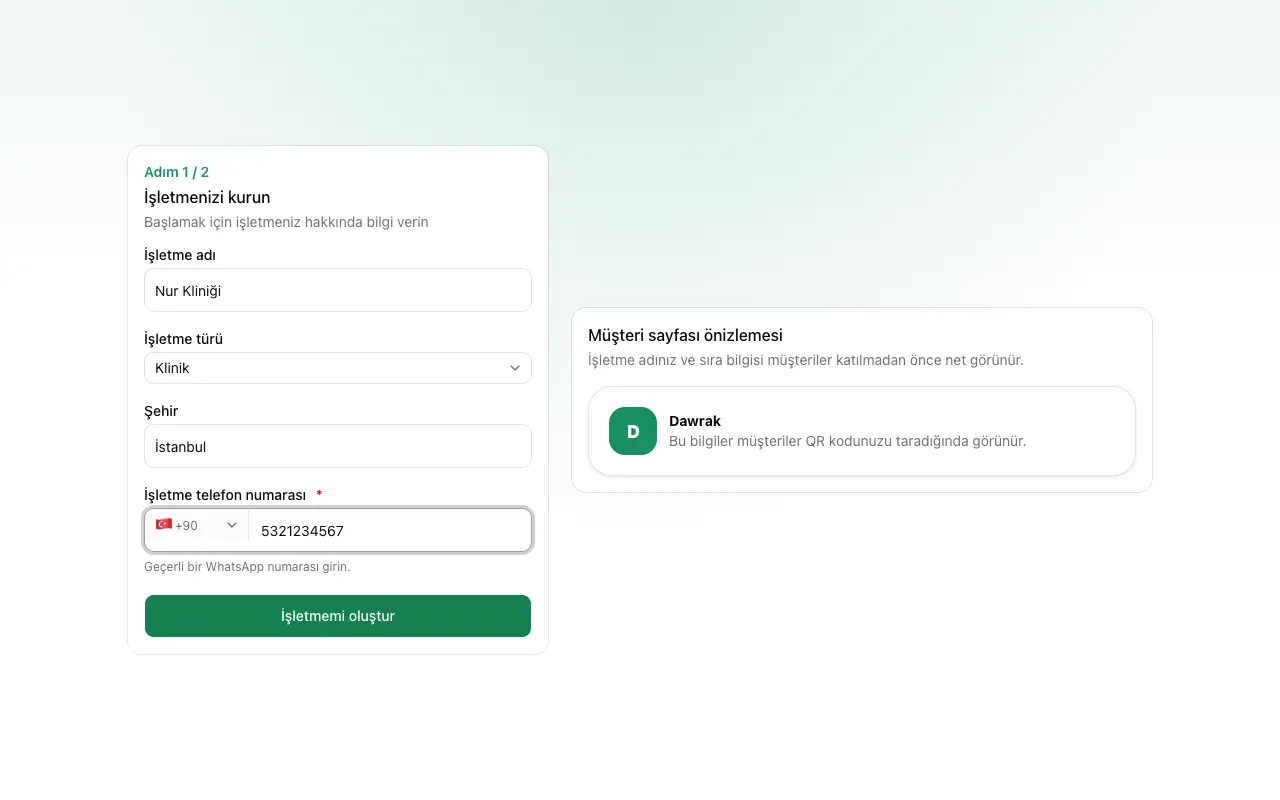Click the İşletme türü label
The image size is (1280, 800).
tap(184, 339)
